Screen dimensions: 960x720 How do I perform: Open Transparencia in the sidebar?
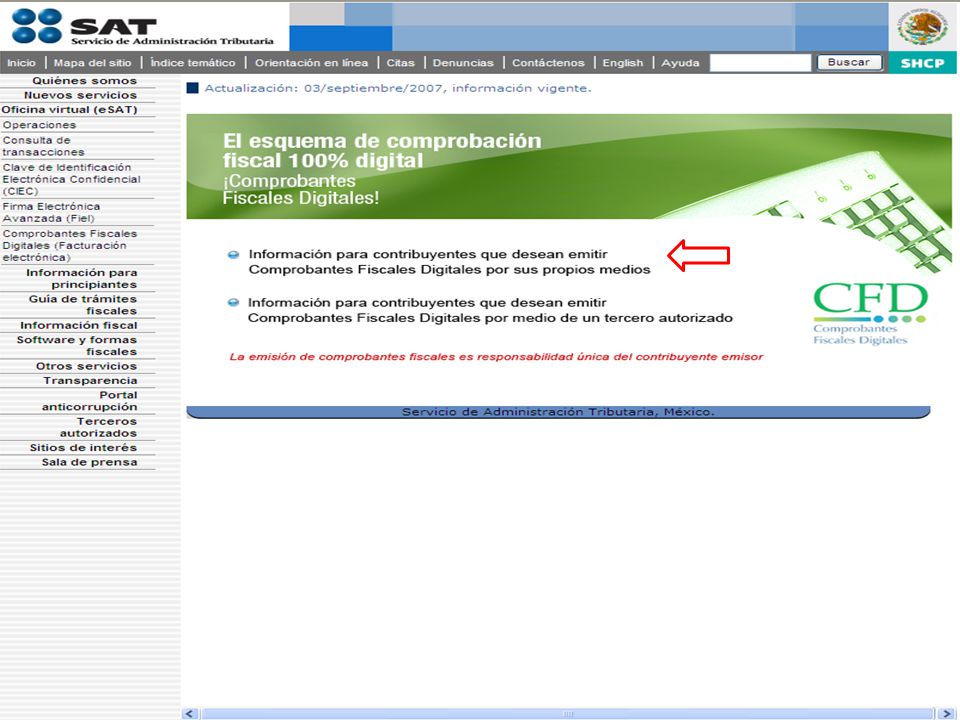pyautogui.click(x=90, y=380)
